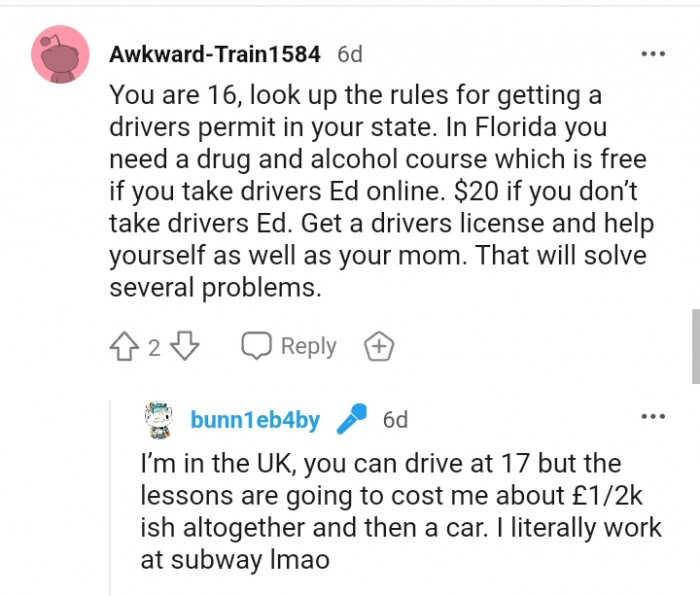This screenshot has height=596, width=700.
Task: Click the gray scrollbar thumb on the right
Action: coord(695,345)
